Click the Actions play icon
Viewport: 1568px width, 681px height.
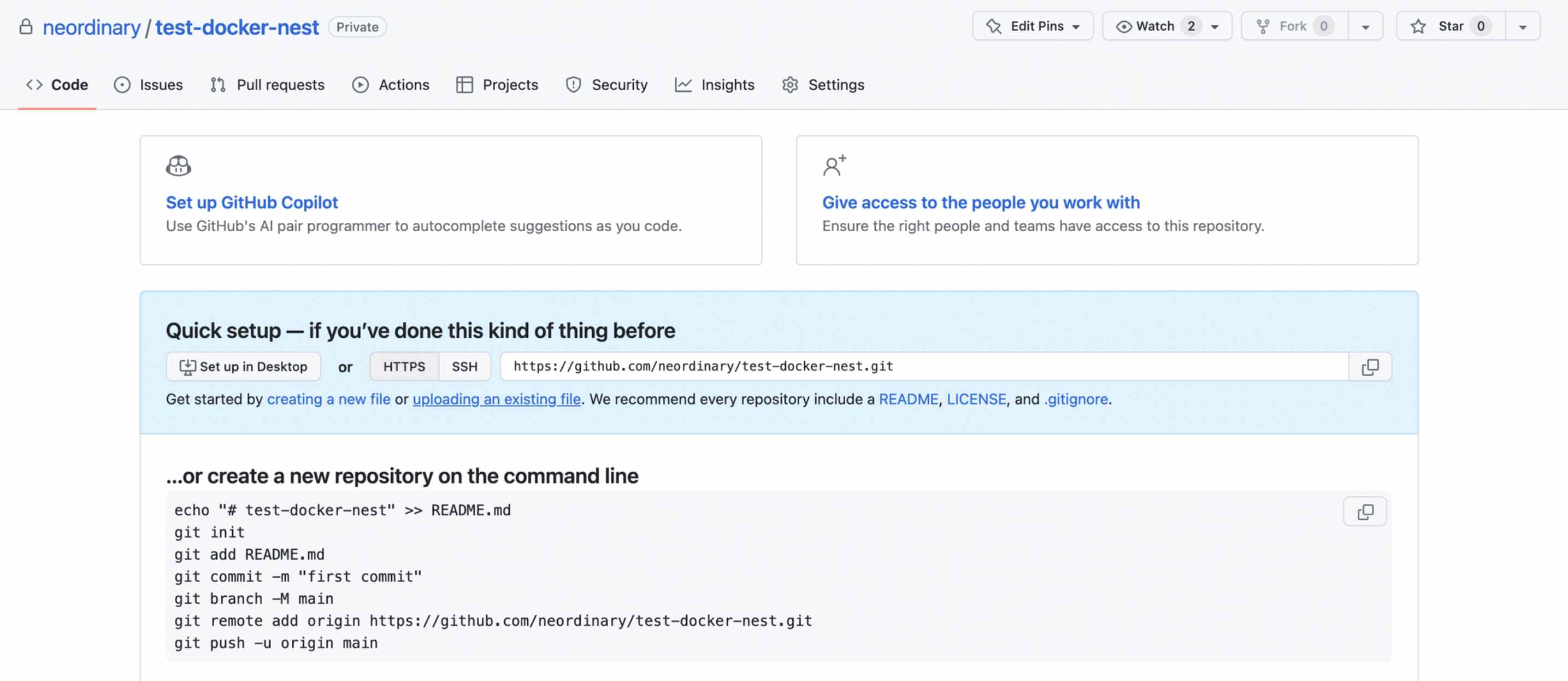click(x=361, y=85)
